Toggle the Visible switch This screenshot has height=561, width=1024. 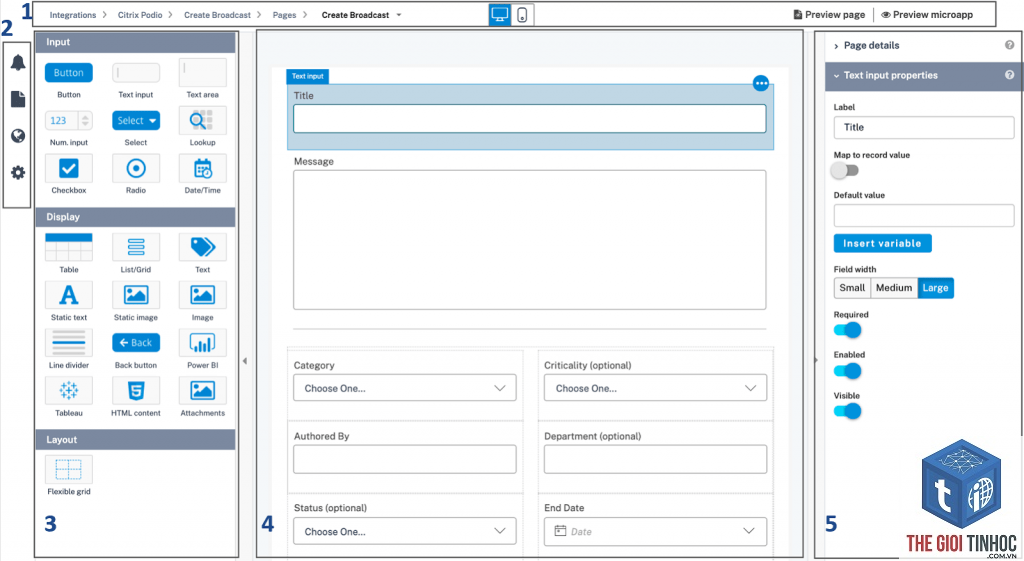coord(848,411)
